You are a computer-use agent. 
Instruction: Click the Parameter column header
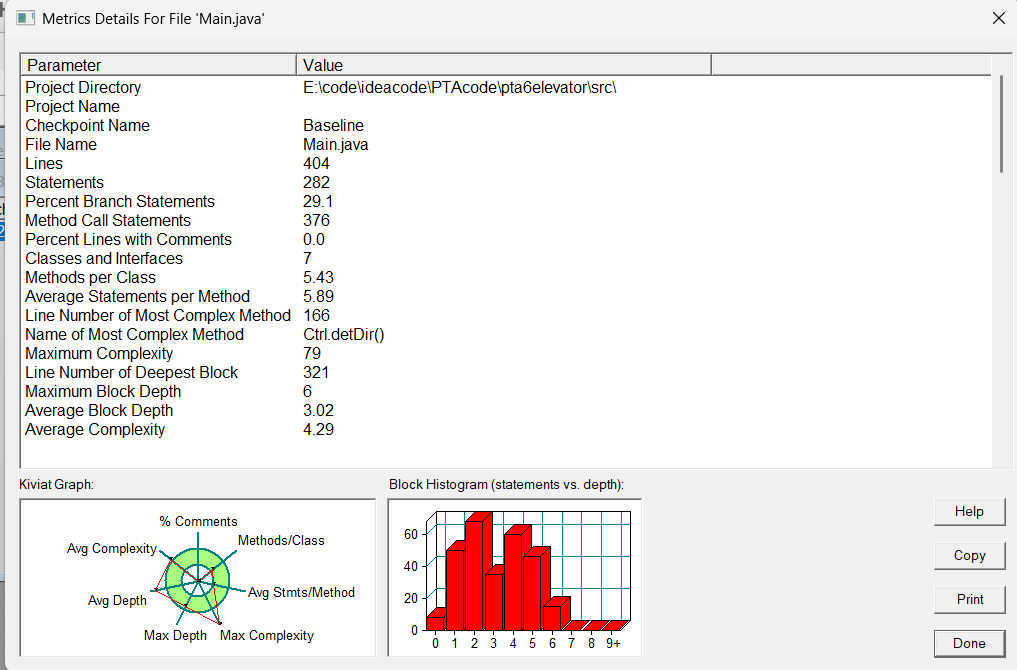click(x=159, y=66)
